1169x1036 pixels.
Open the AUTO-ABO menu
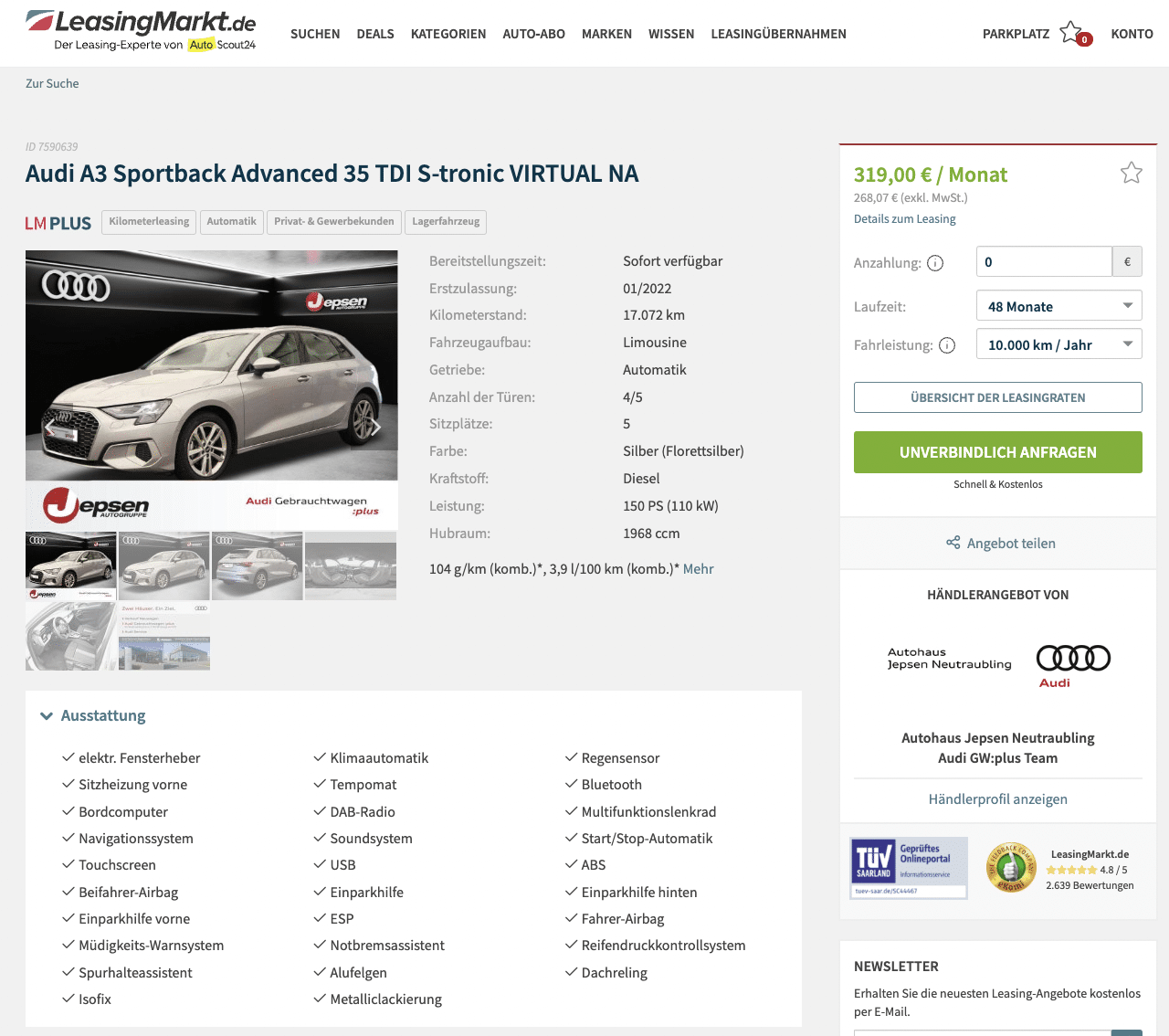(534, 34)
